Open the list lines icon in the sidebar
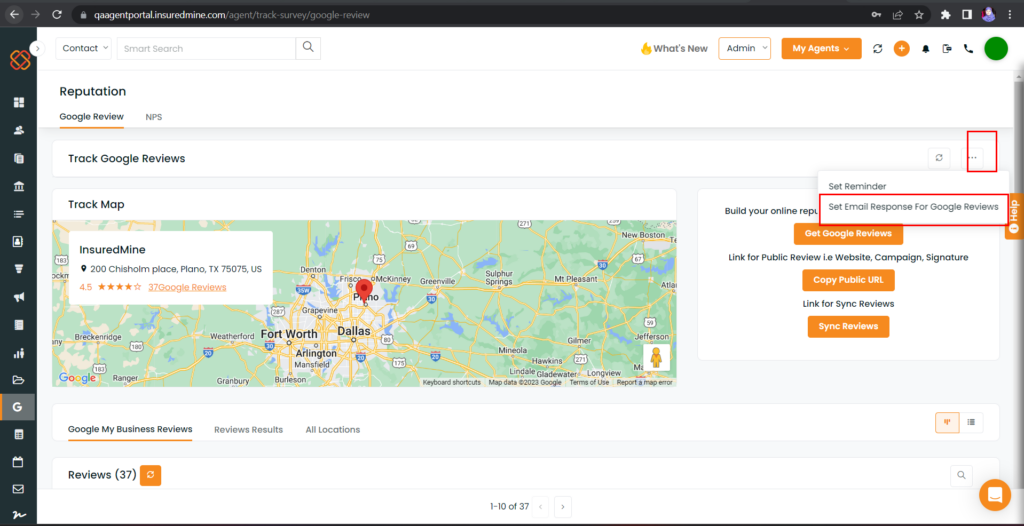This screenshot has height=526, width=1024. (18, 214)
